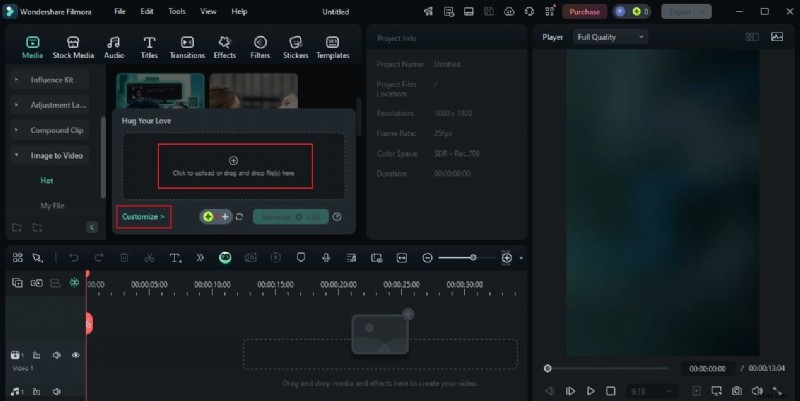Image resolution: width=800 pixels, height=401 pixels.
Task: Take a snapshot with camera icon
Action: [736, 390]
